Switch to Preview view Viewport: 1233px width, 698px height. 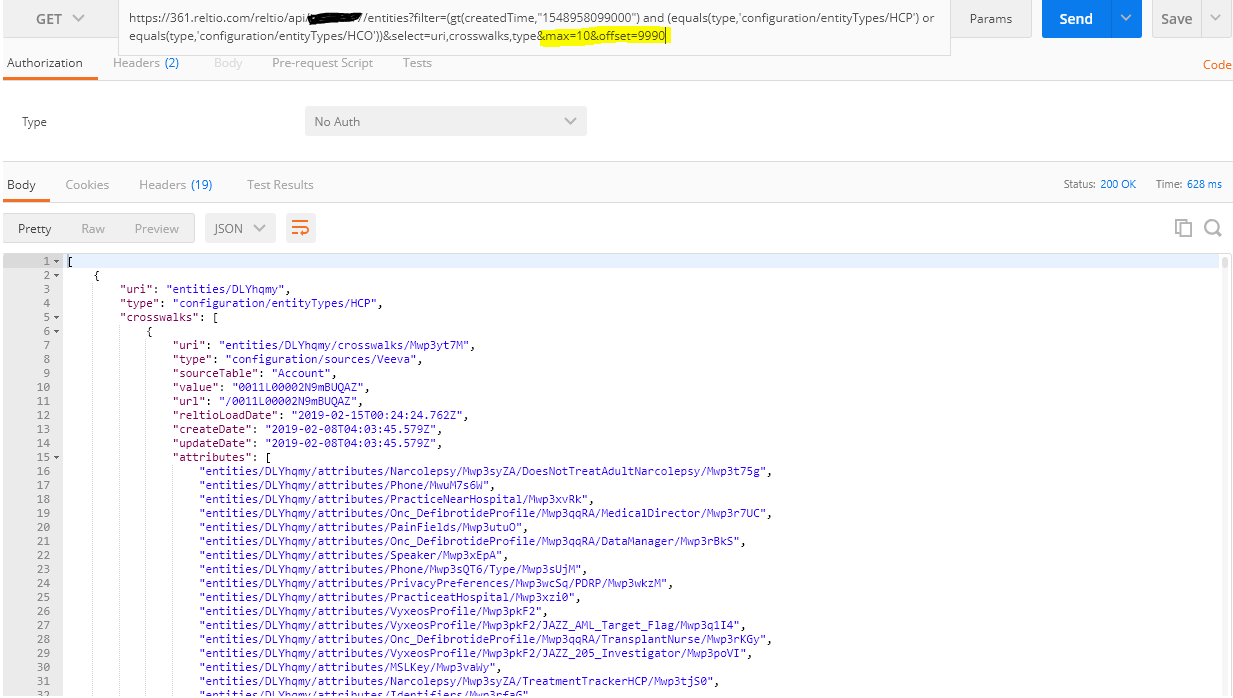(x=157, y=228)
